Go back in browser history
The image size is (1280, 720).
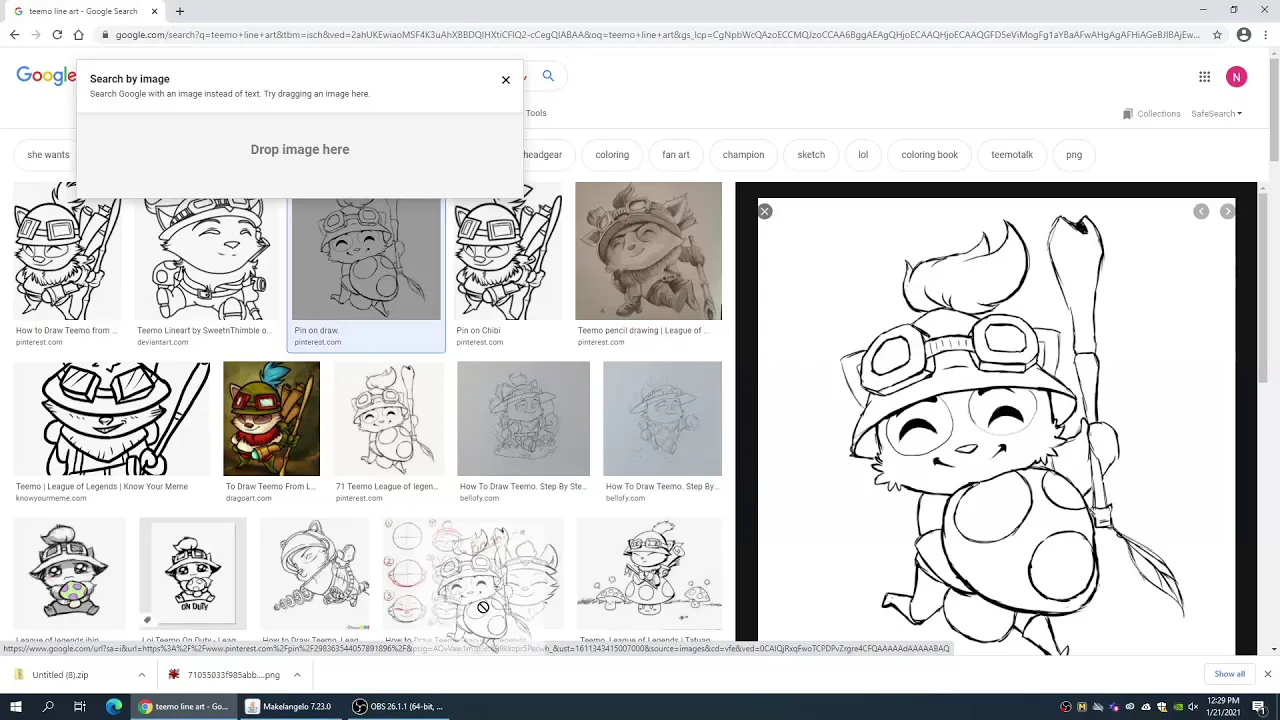[14, 35]
